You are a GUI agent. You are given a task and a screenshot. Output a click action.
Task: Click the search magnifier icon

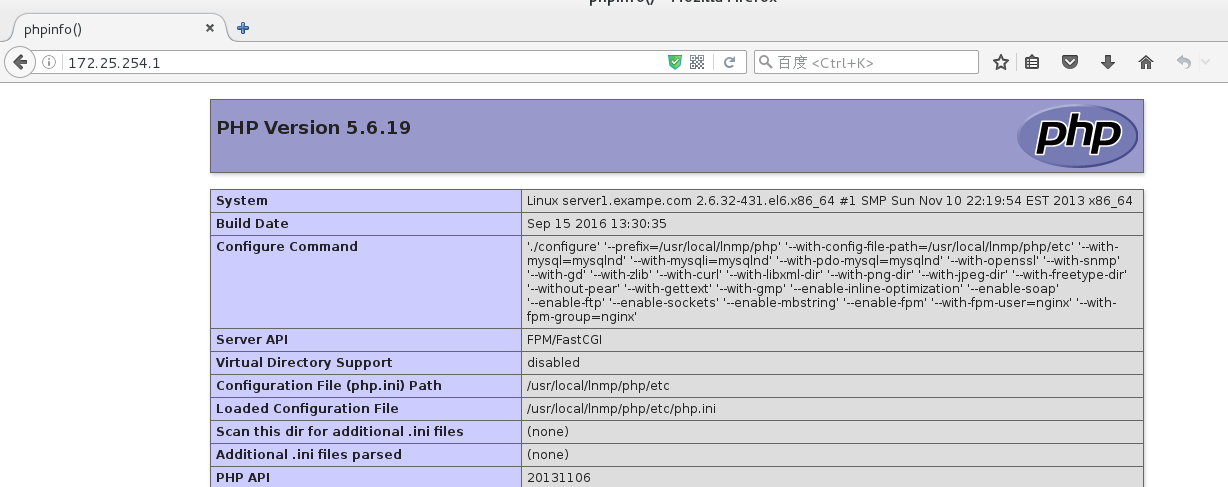766,62
